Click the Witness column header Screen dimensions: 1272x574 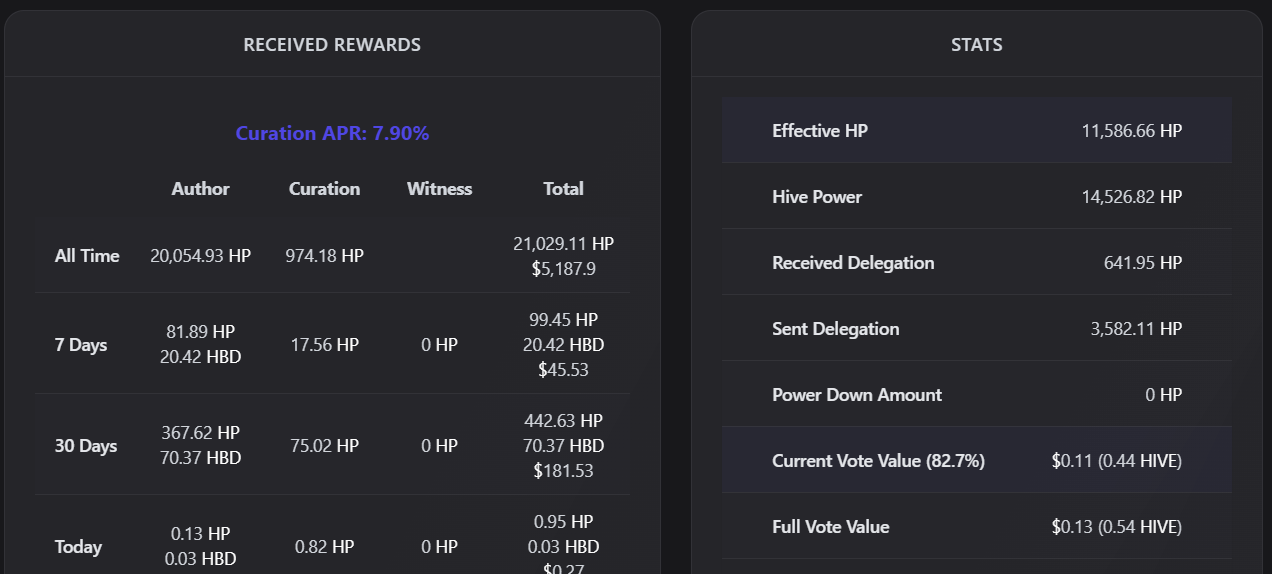(439, 189)
